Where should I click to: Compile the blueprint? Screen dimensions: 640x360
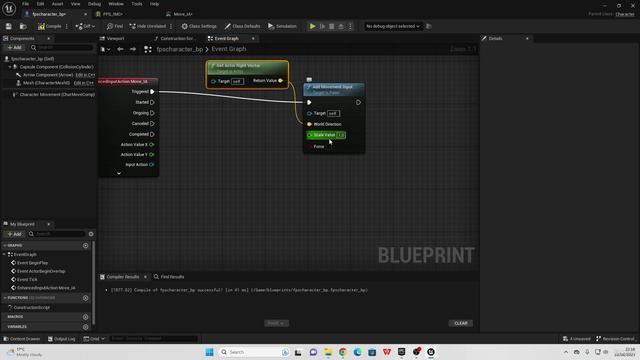pos(49,26)
